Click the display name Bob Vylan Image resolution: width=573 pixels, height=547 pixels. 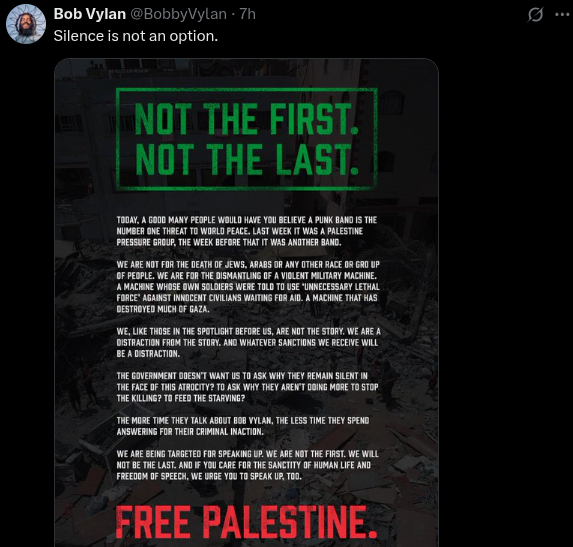90,14
